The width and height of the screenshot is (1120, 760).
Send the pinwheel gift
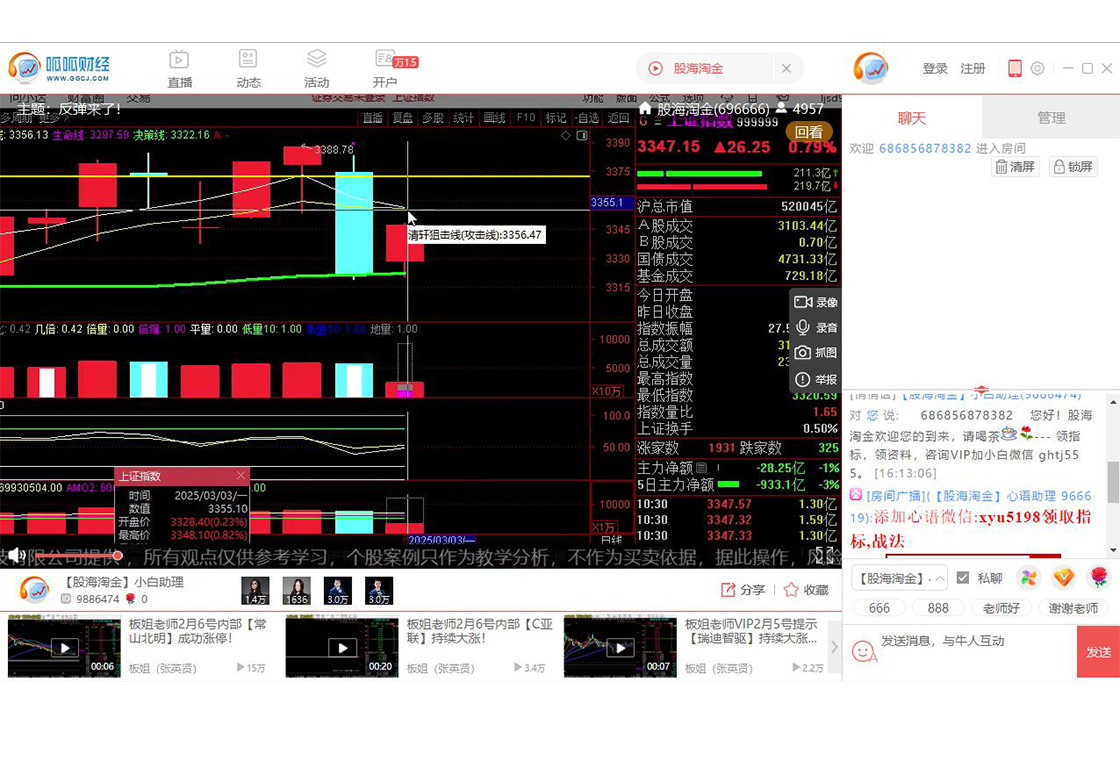(1028, 578)
